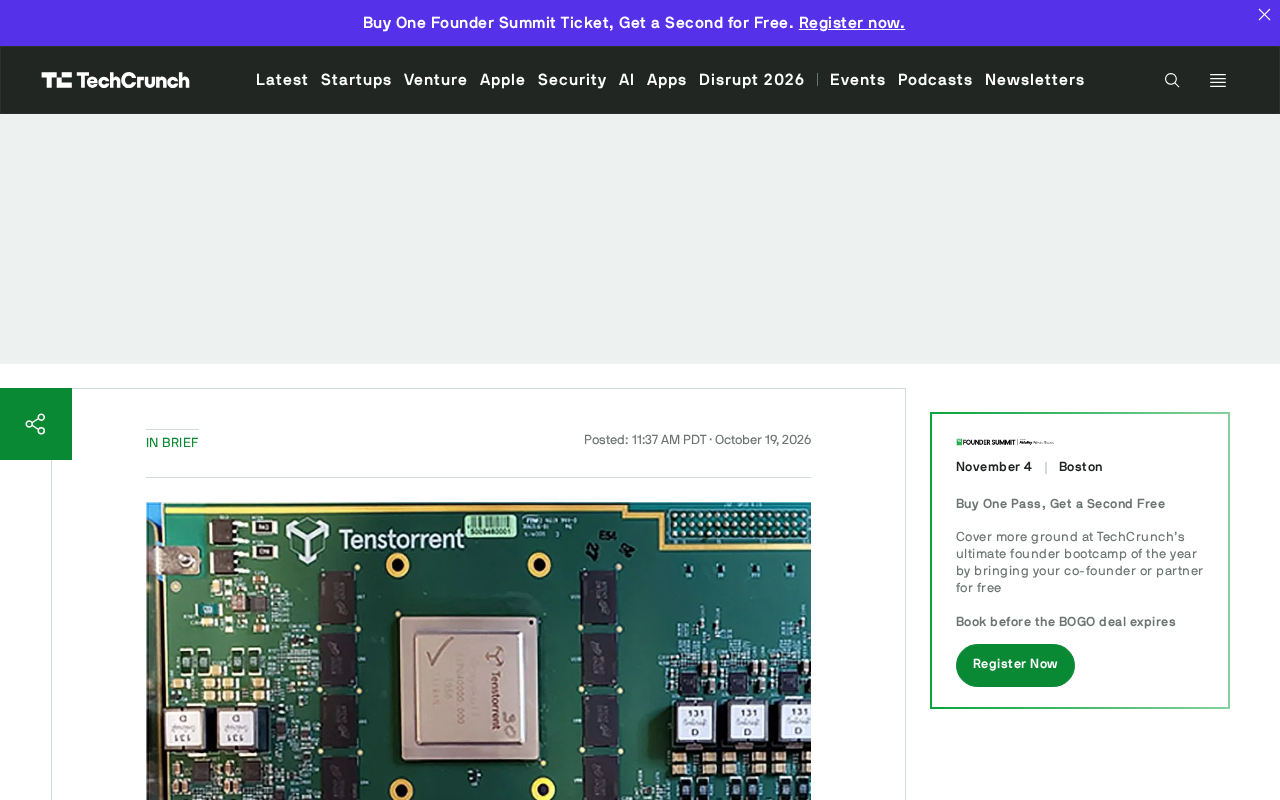Viewport: 1280px width, 800px height.
Task: Click the Register Now green button
Action: 1015,665
